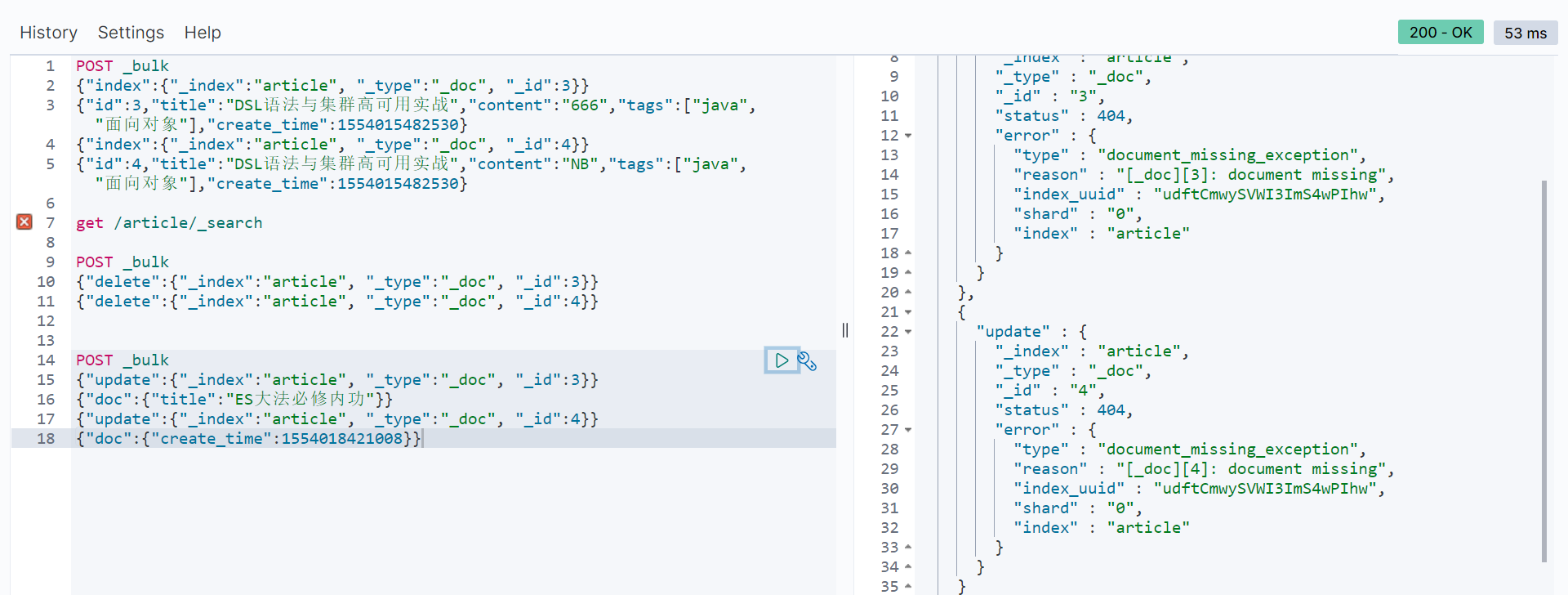
Task: Toggle fold arrow at output line 19
Action: pos(908,273)
